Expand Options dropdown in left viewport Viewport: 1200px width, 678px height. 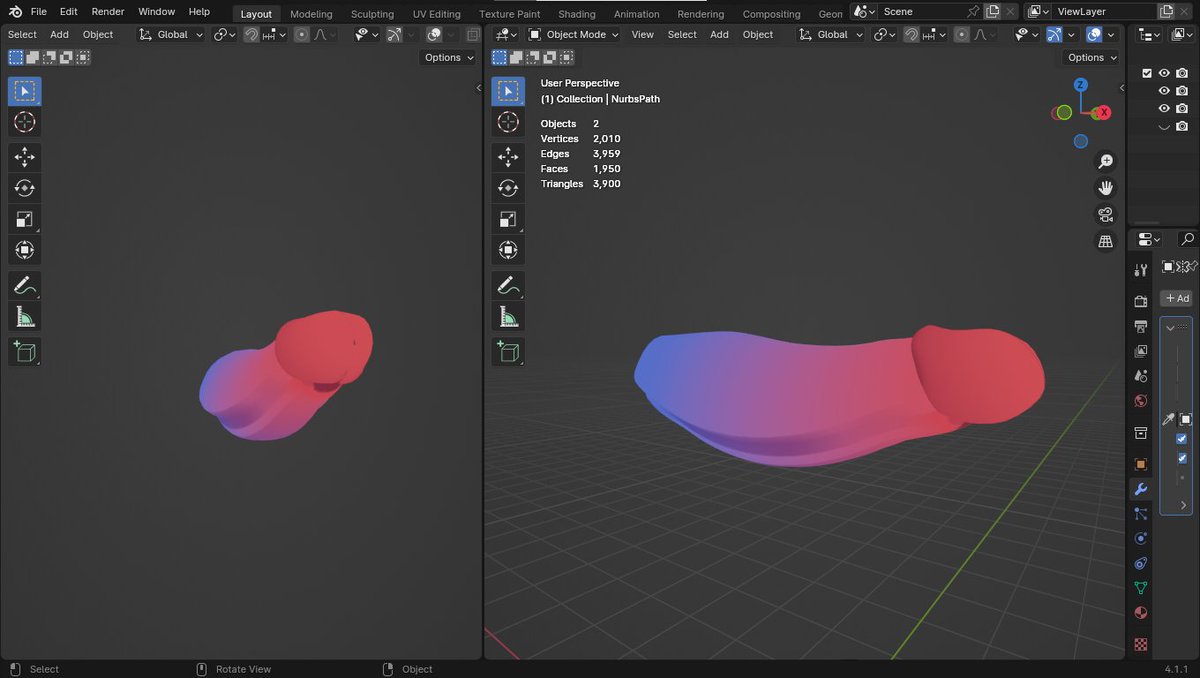coord(449,58)
